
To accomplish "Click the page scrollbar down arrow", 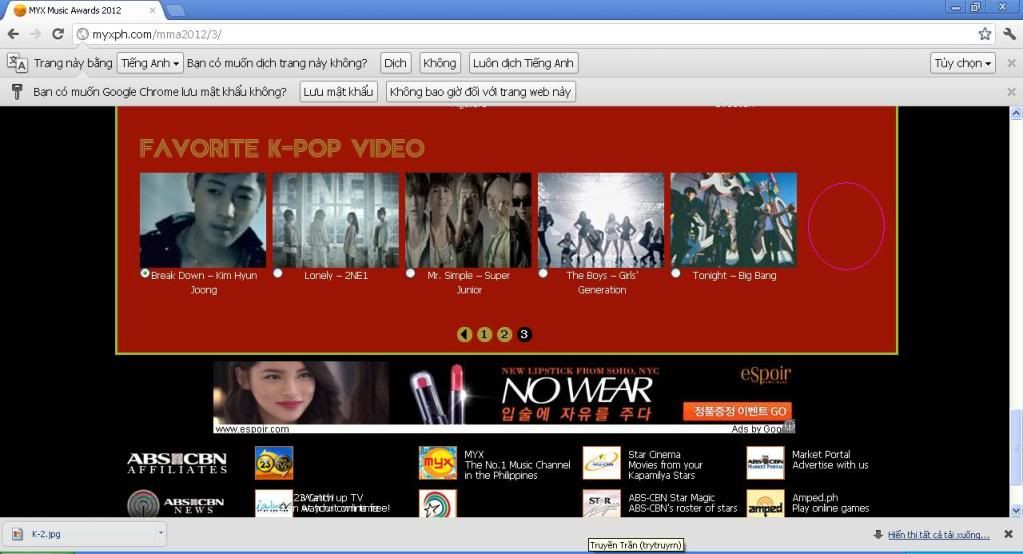I will pos(1016,511).
